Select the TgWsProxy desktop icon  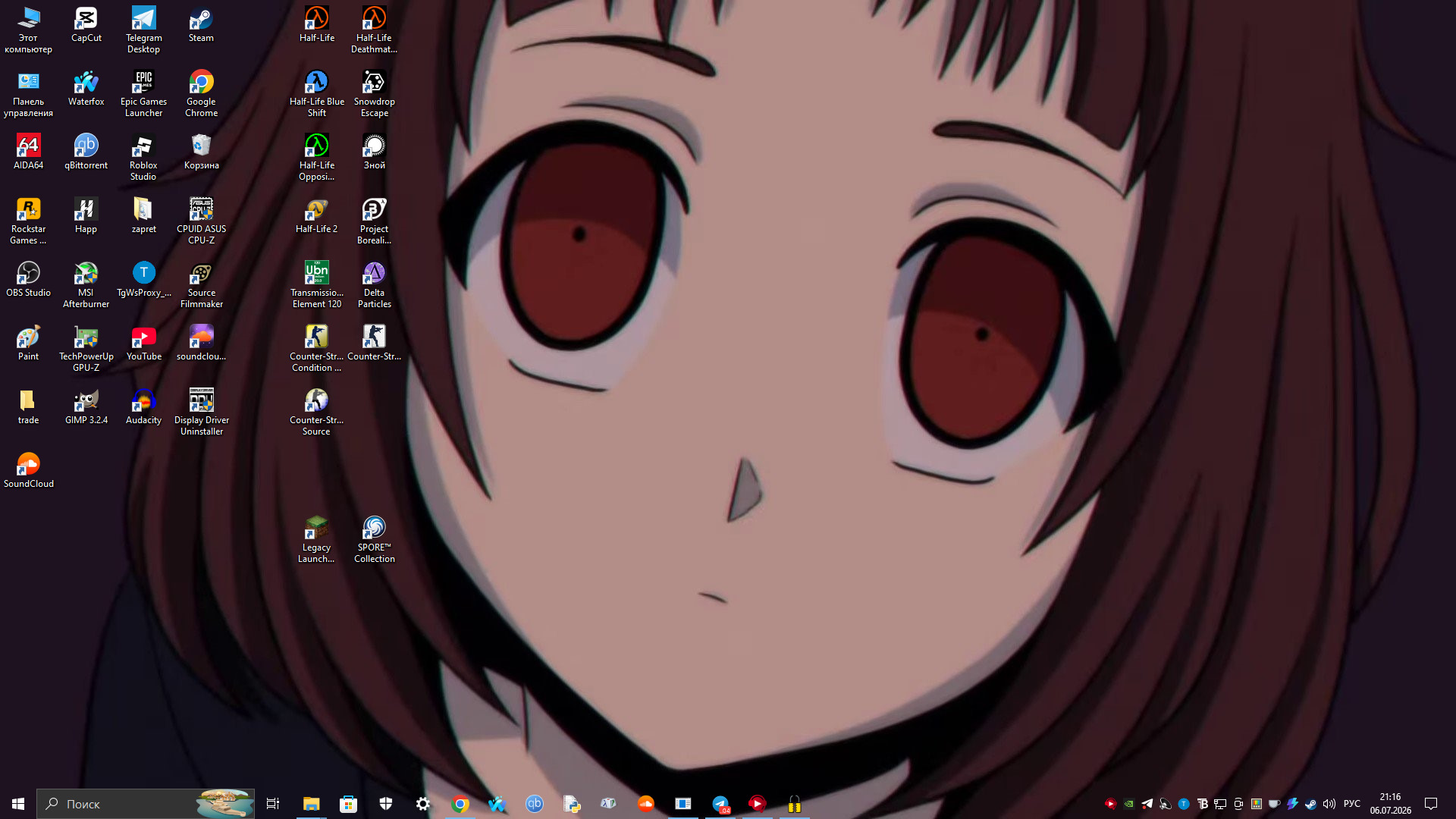click(x=143, y=280)
